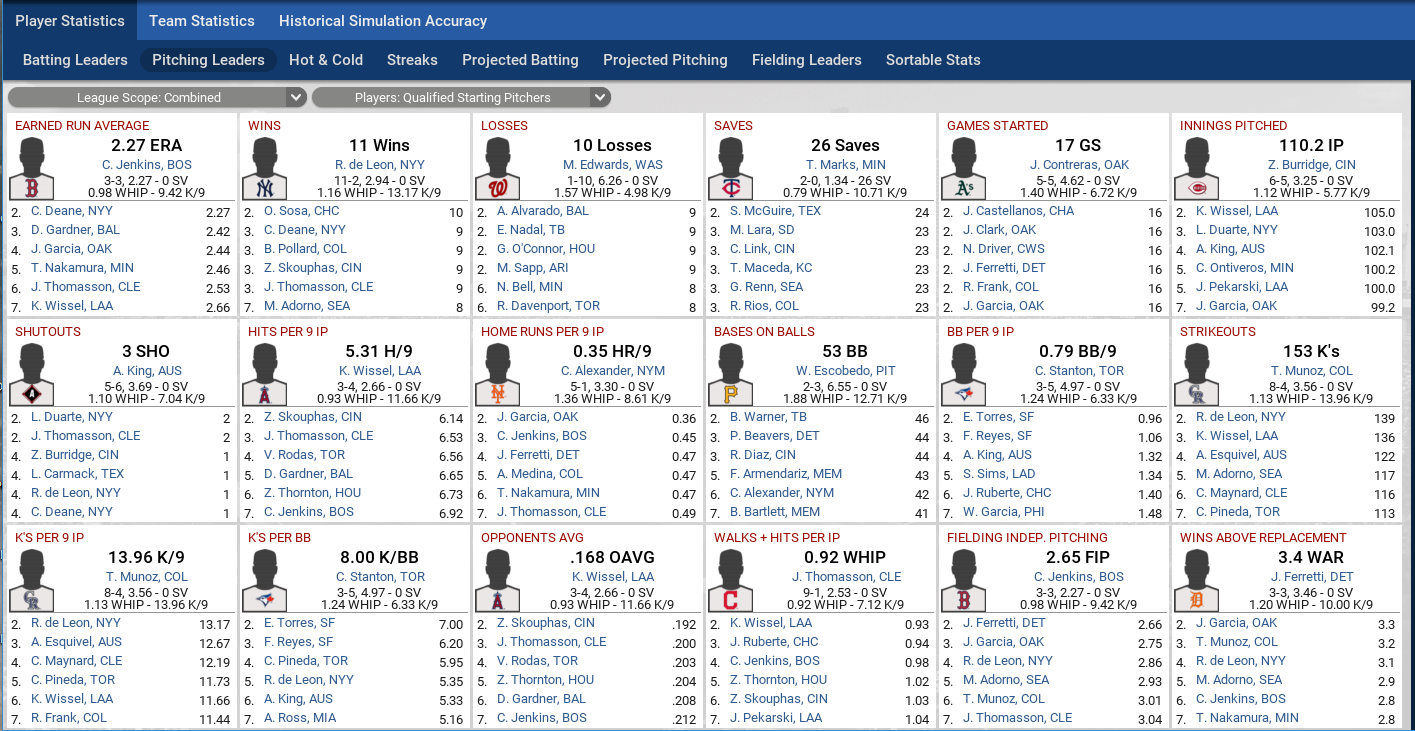Go to Batting Leaders subtab

pos(75,60)
